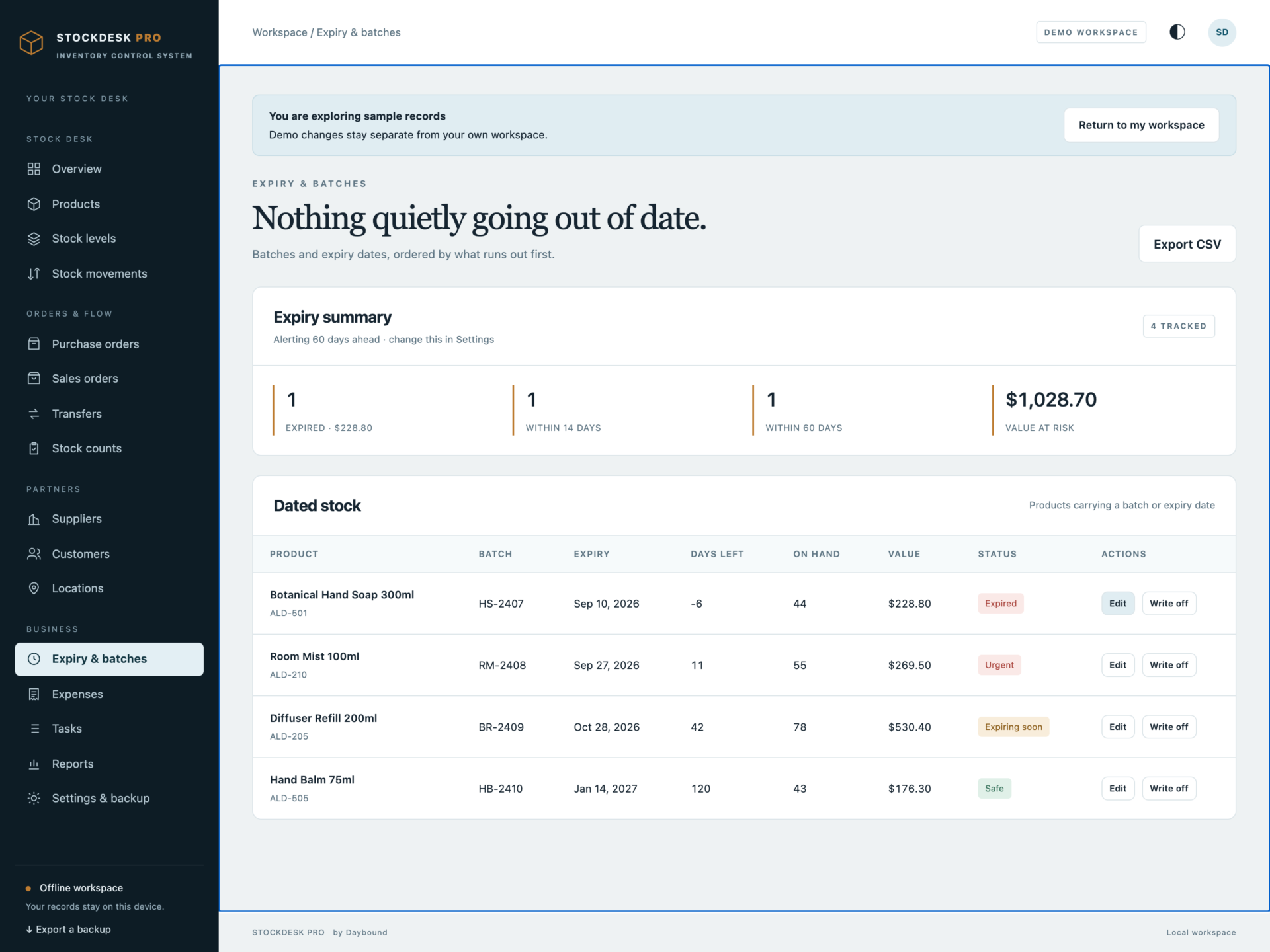The width and height of the screenshot is (1270, 952).
Task: Click the Products box icon
Action: [34, 204]
